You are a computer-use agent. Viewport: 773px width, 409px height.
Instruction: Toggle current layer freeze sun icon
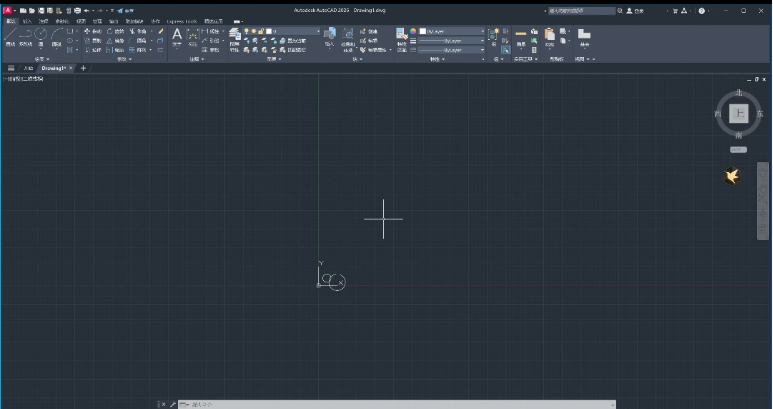click(x=253, y=31)
